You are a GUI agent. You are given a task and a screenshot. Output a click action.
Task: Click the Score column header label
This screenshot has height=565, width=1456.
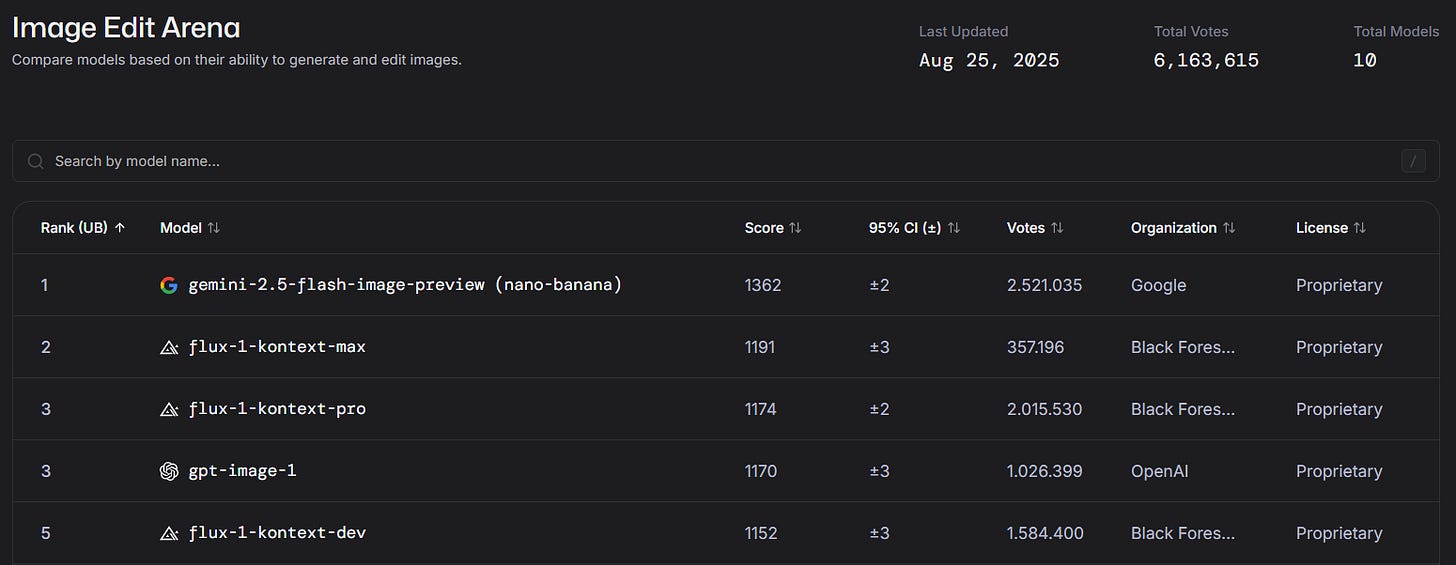coord(764,228)
